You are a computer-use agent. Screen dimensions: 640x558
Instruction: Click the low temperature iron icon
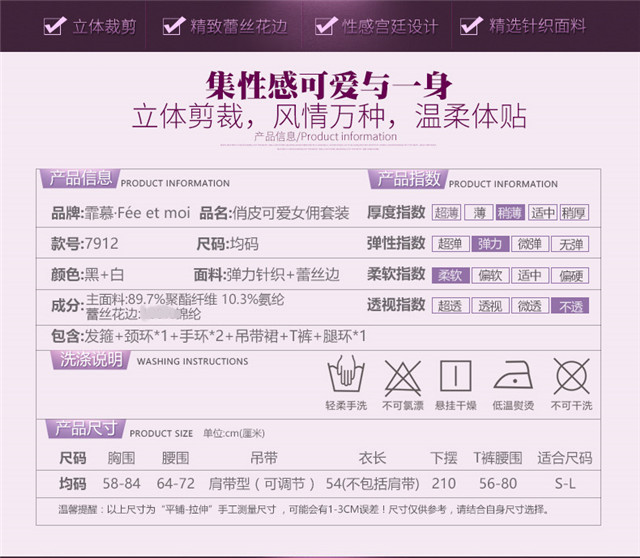point(513,376)
